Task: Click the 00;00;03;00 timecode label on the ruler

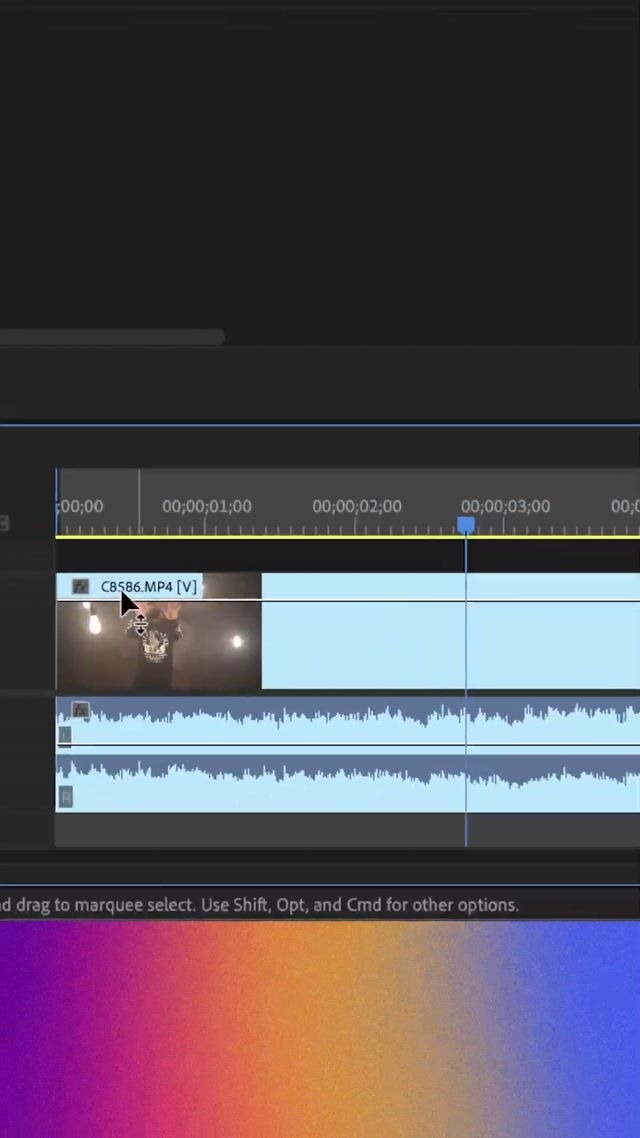Action: tap(505, 507)
